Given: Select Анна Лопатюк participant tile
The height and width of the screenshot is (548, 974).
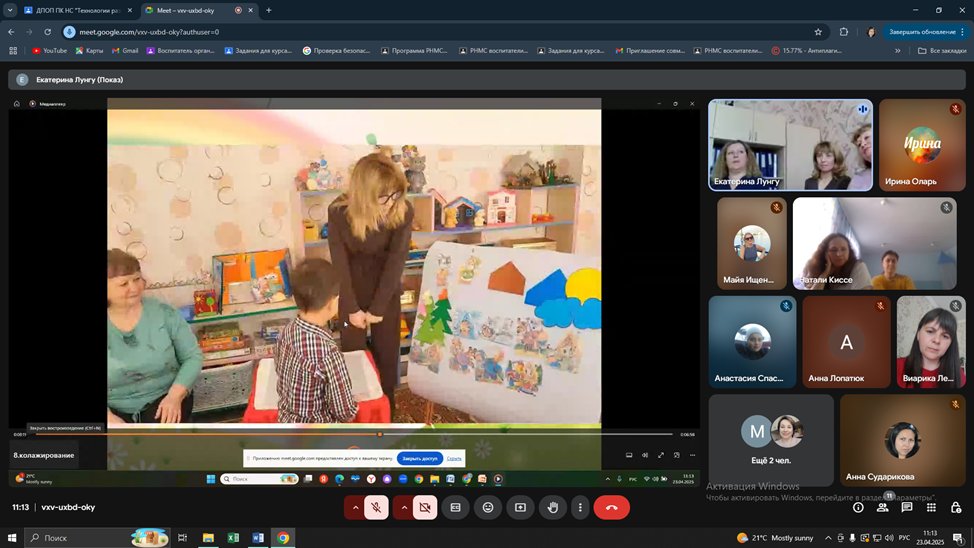Looking at the screenshot, I should (x=846, y=342).
